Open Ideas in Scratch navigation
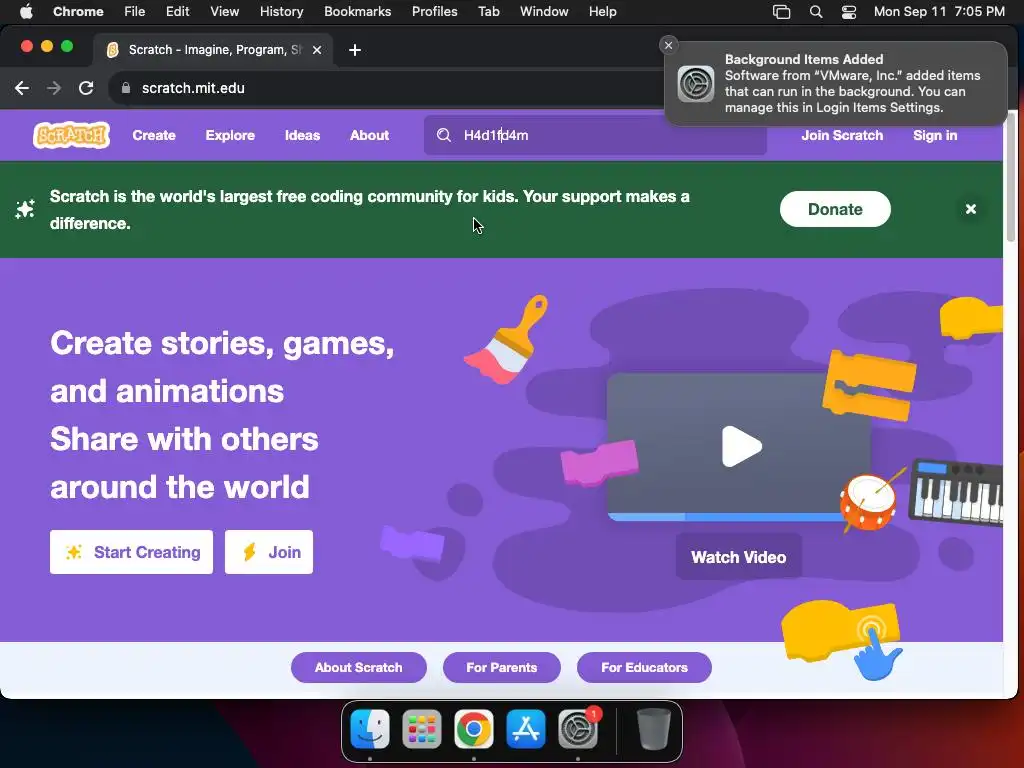 pos(302,135)
